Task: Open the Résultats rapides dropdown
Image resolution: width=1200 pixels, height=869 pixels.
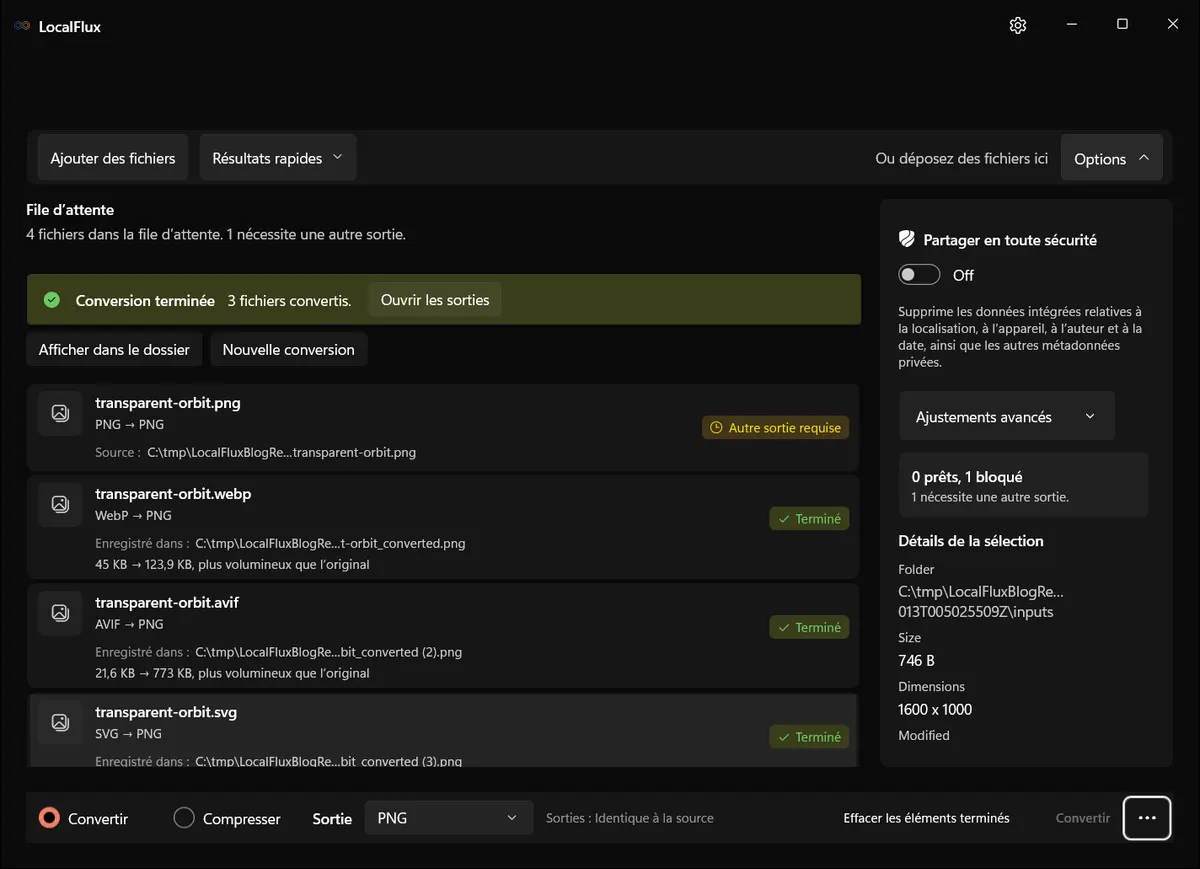Action: pos(278,158)
